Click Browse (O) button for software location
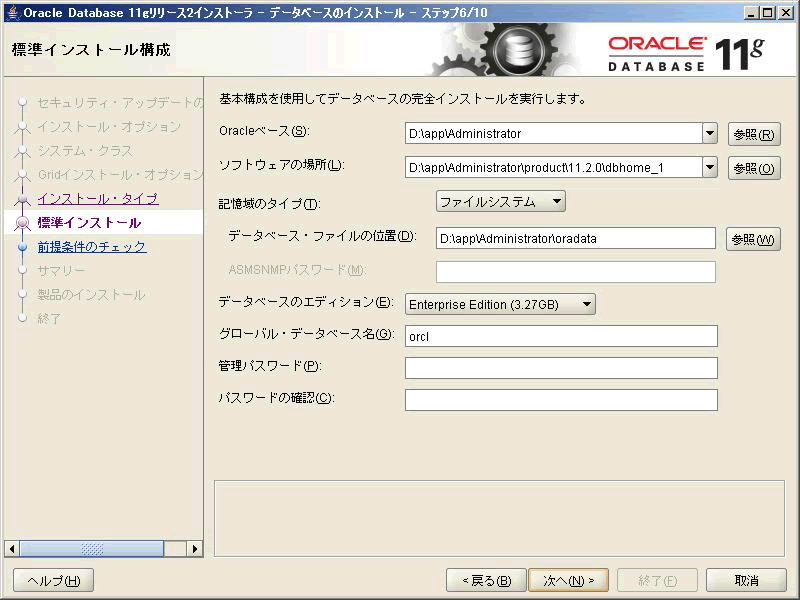Image resolution: width=800 pixels, height=600 pixels. (753, 168)
